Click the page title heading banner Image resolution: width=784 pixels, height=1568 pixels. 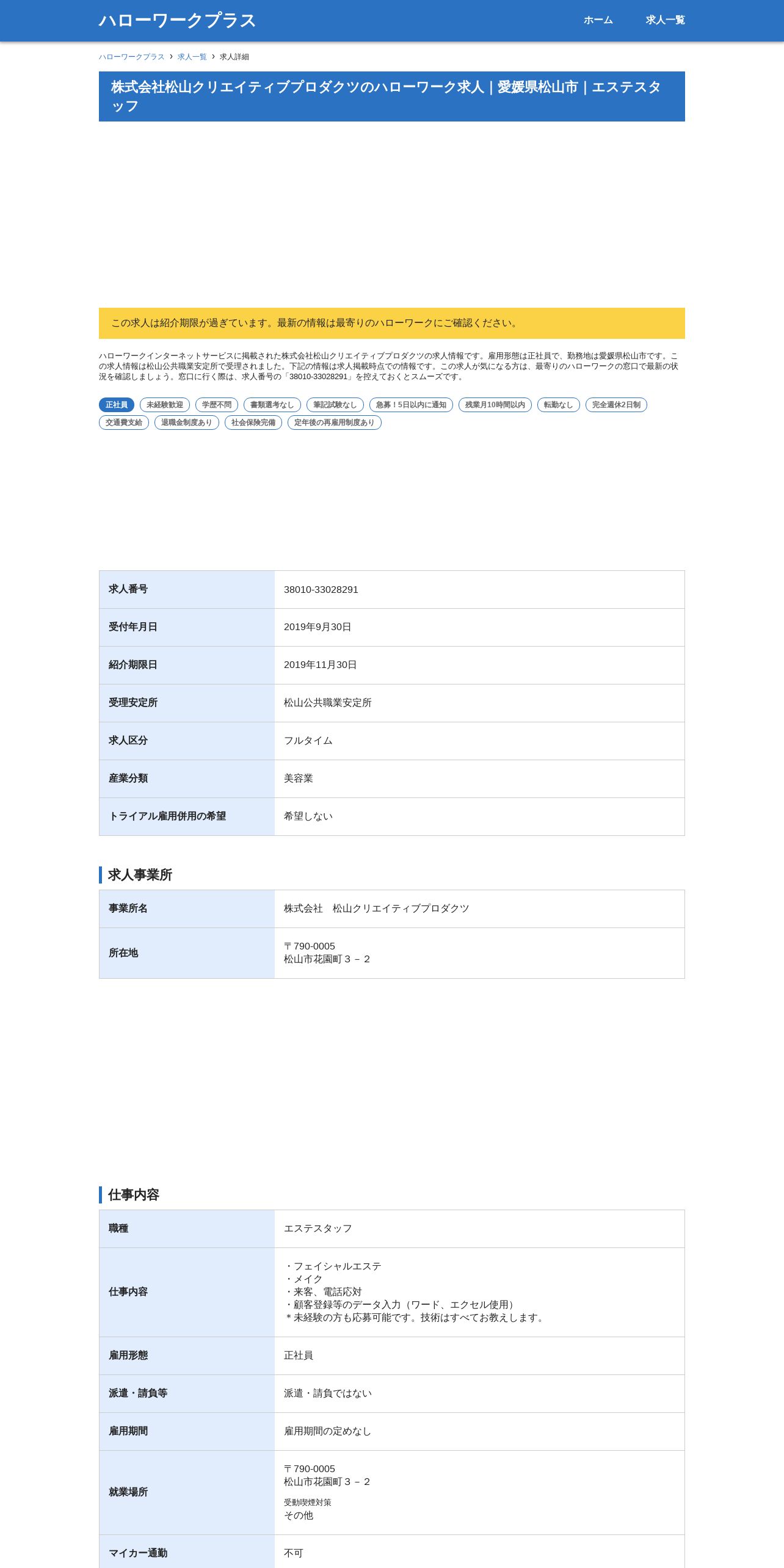point(392,96)
